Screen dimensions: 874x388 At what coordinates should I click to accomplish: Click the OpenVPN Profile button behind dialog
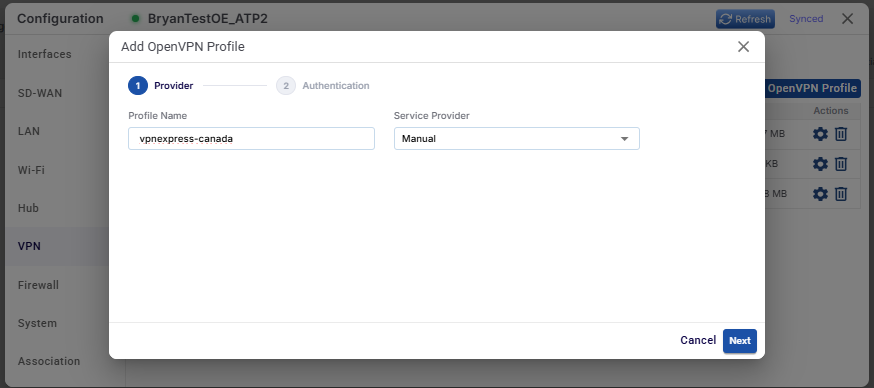point(812,88)
